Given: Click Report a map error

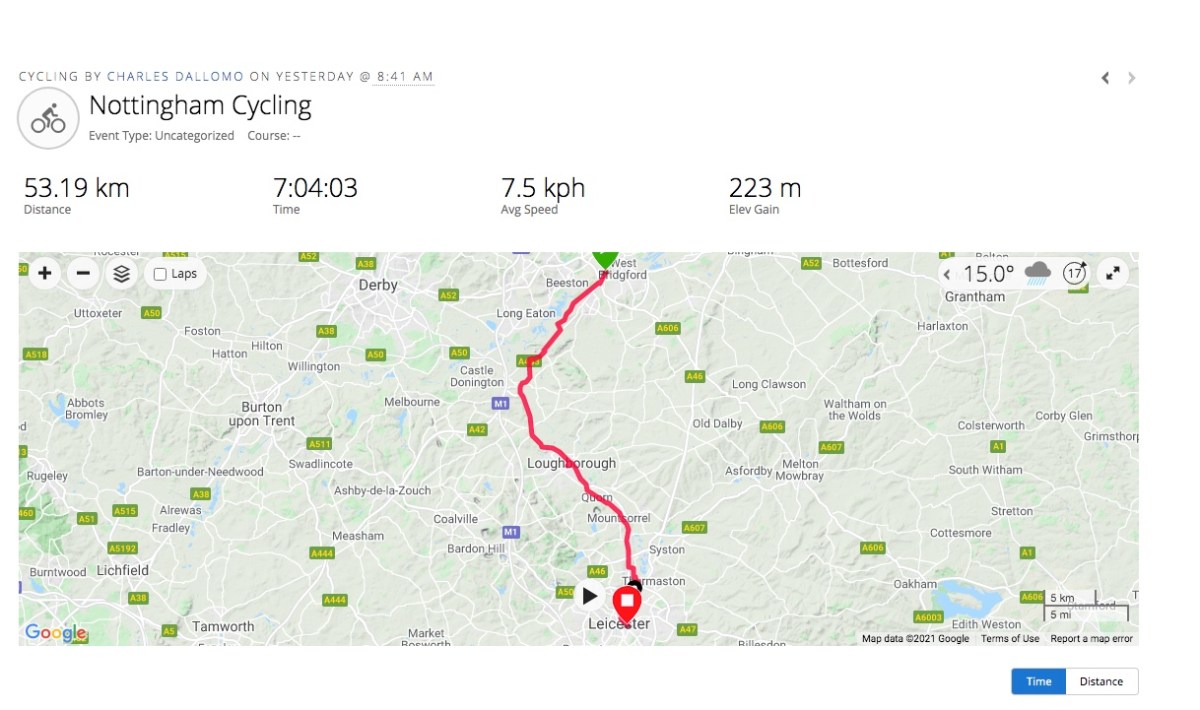Looking at the screenshot, I should tap(1090, 638).
